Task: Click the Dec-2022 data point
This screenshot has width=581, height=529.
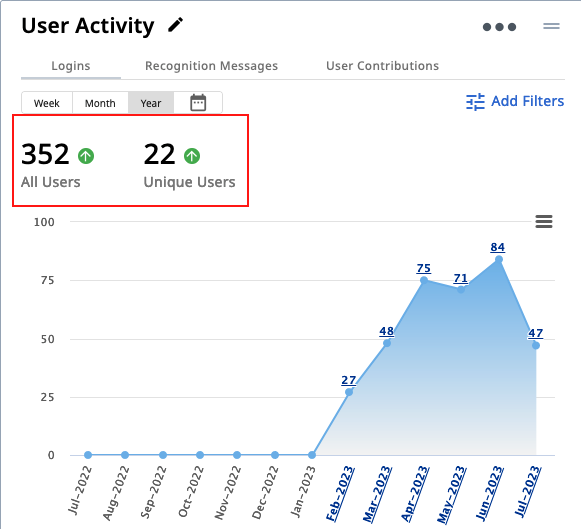Action: pos(275,455)
